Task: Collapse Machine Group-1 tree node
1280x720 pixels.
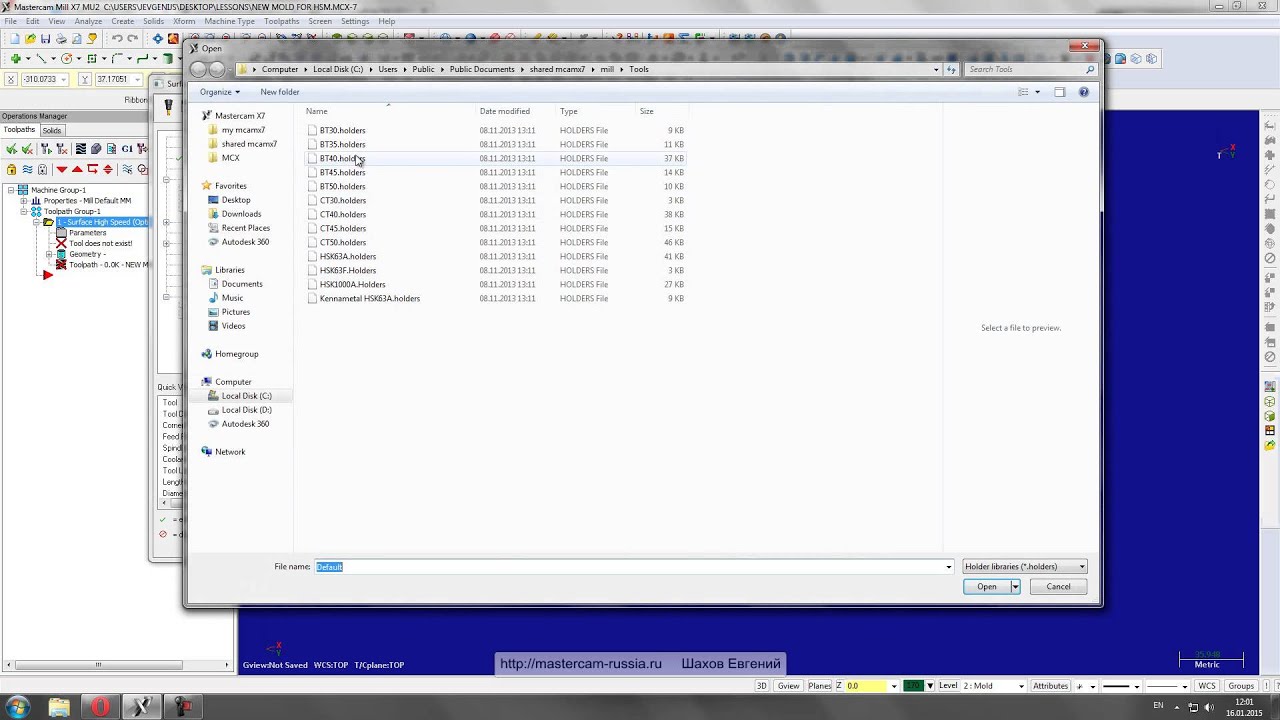Action: pos(11,190)
